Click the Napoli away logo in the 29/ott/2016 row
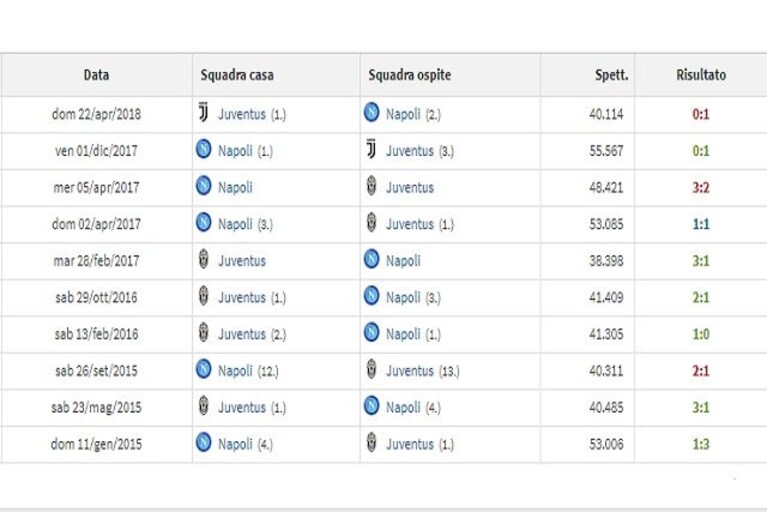767x512 pixels. pyautogui.click(x=371, y=295)
